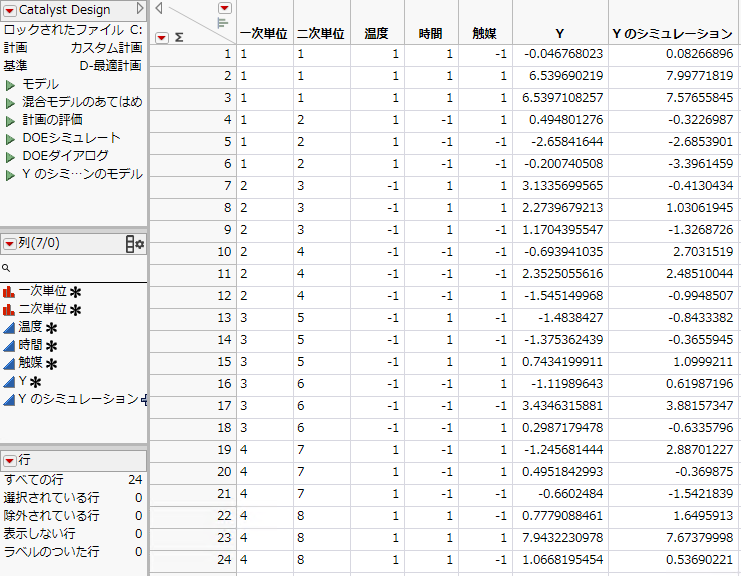
Task: Open the rows red triangle menu beside sigma
Action: 162,37
